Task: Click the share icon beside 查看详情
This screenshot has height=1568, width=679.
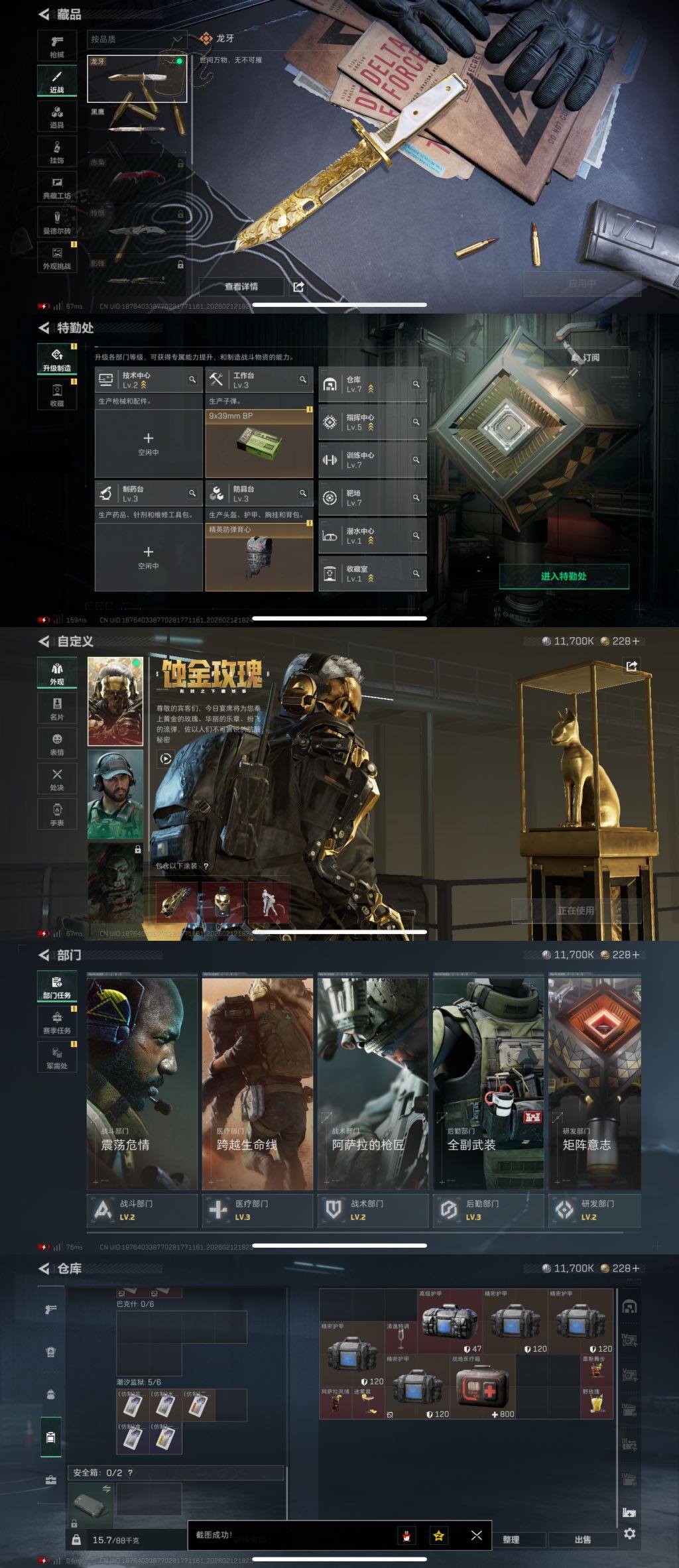Action: (x=298, y=286)
